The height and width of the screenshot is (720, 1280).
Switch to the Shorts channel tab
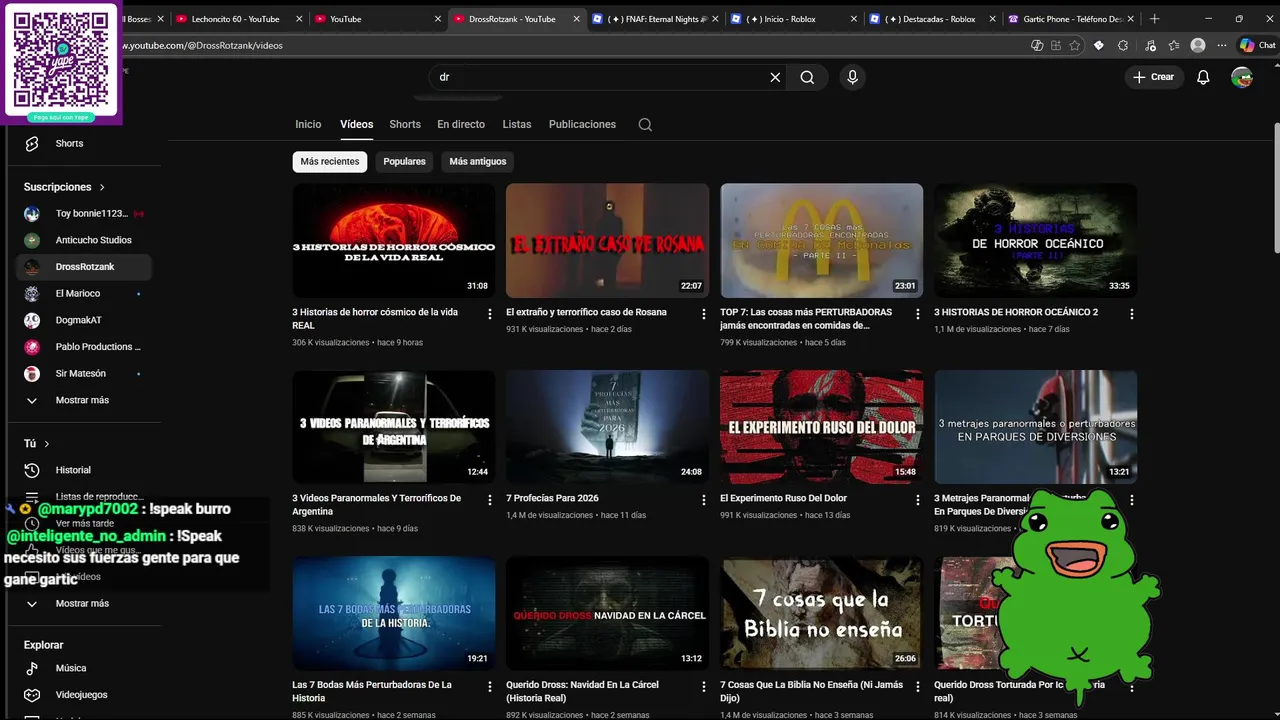tap(405, 125)
